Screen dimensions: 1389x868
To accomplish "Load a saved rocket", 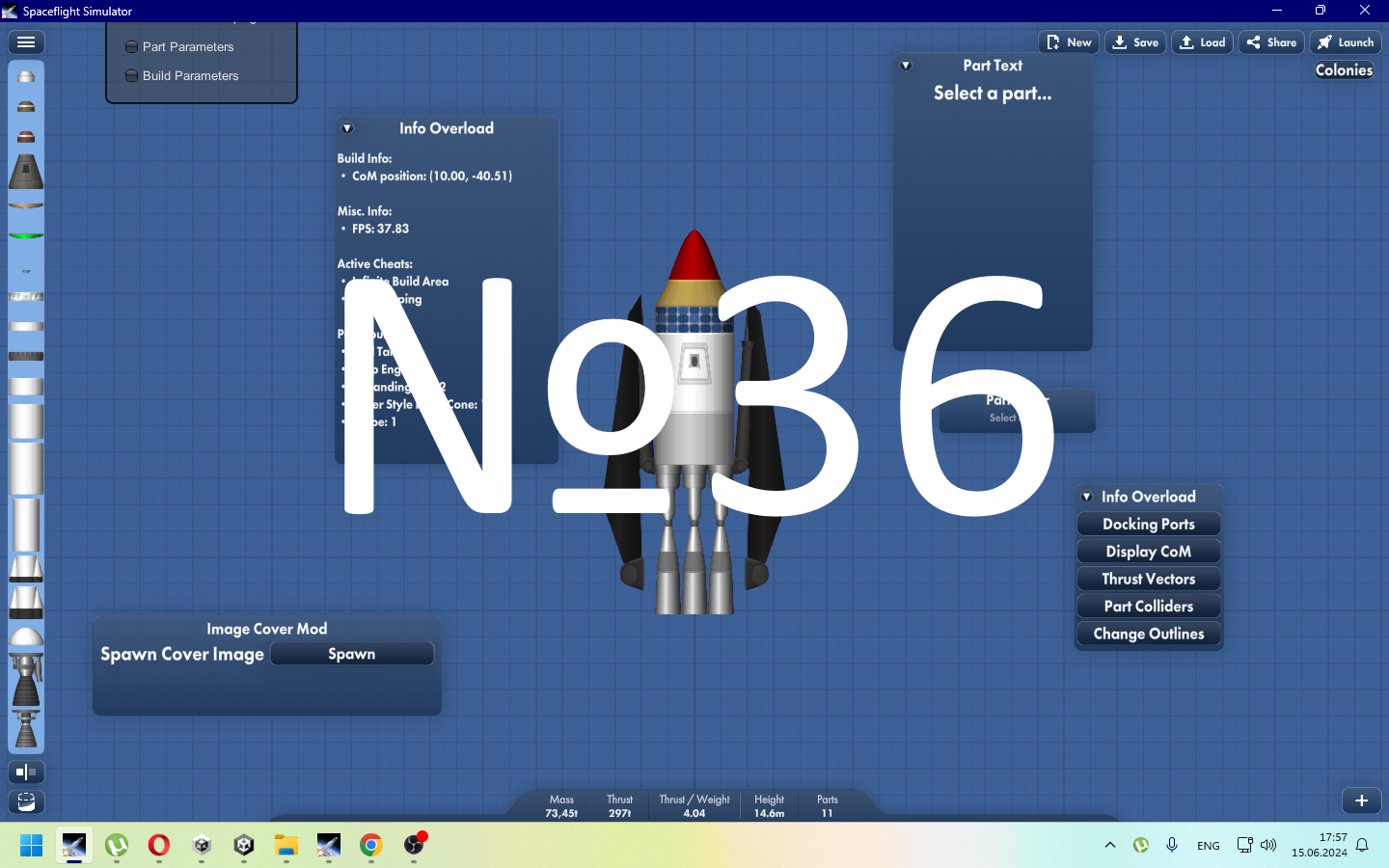I will point(1202,42).
